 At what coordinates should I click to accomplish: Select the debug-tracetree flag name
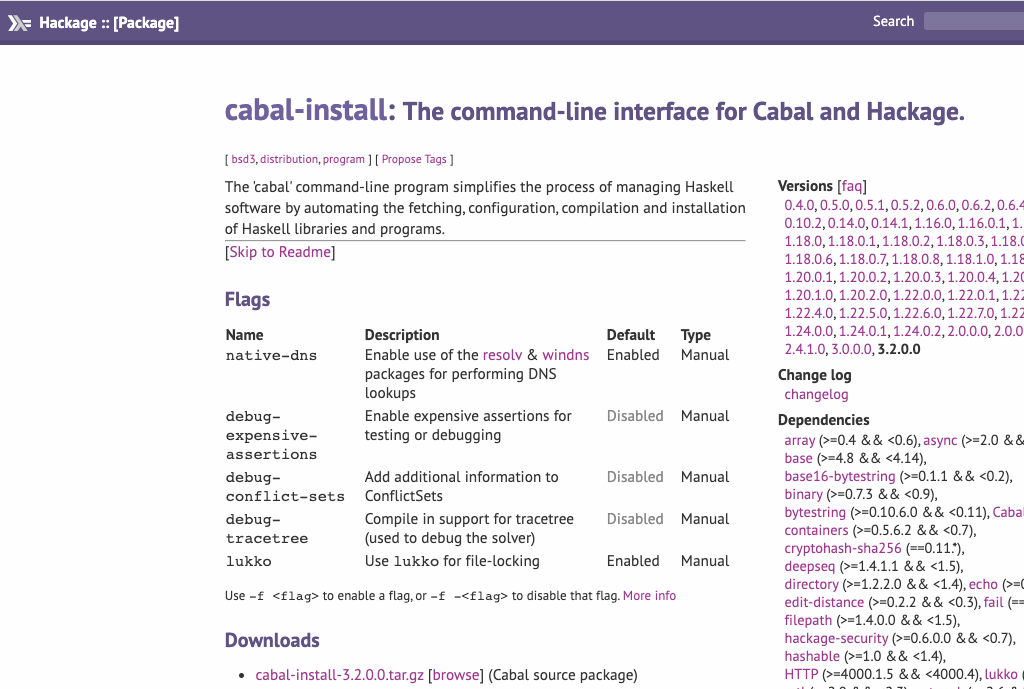[266, 529]
